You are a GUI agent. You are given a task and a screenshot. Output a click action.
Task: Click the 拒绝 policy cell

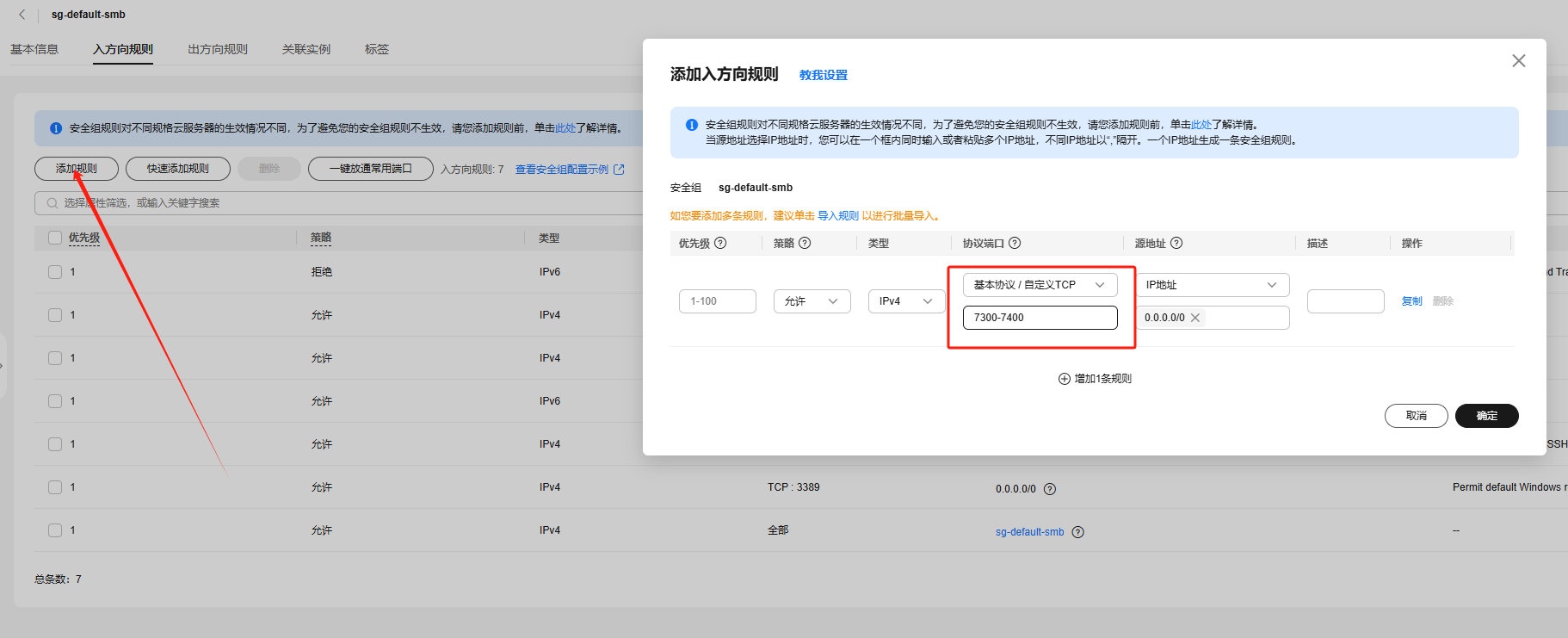coord(322,272)
